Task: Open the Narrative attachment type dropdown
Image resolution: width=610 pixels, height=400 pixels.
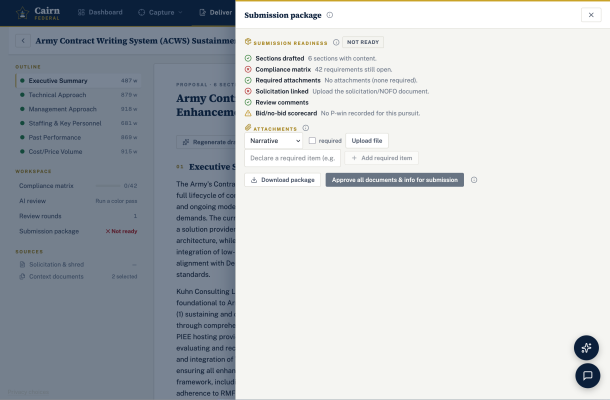Action: click(x=273, y=141)
